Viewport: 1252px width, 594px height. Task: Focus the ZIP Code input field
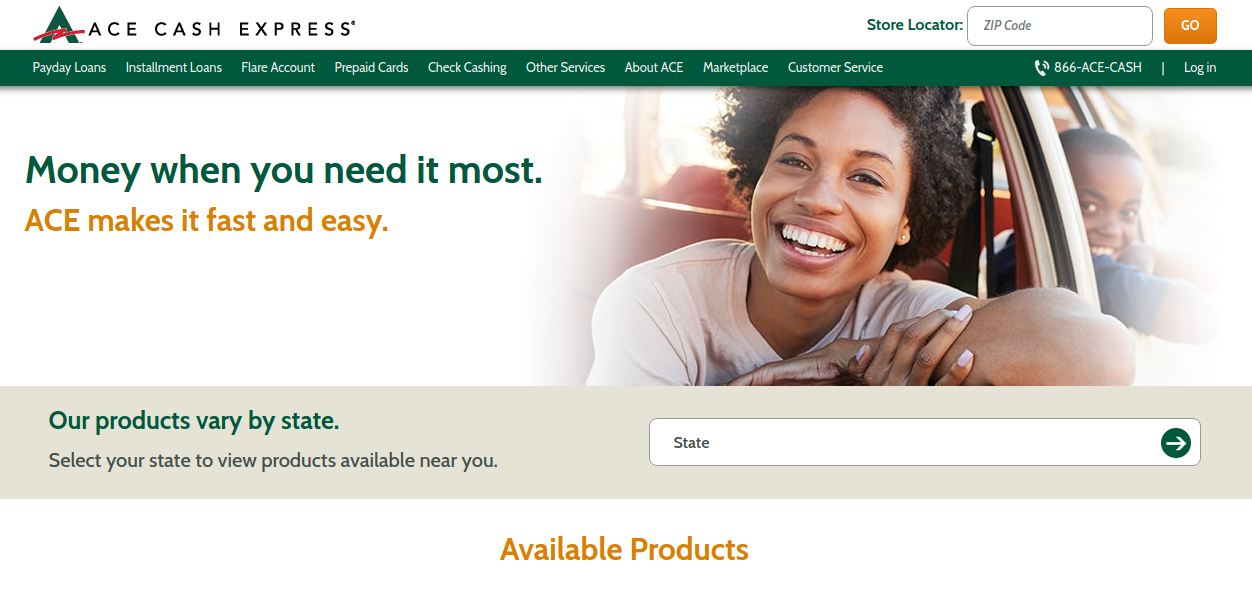coord(1060,26)
